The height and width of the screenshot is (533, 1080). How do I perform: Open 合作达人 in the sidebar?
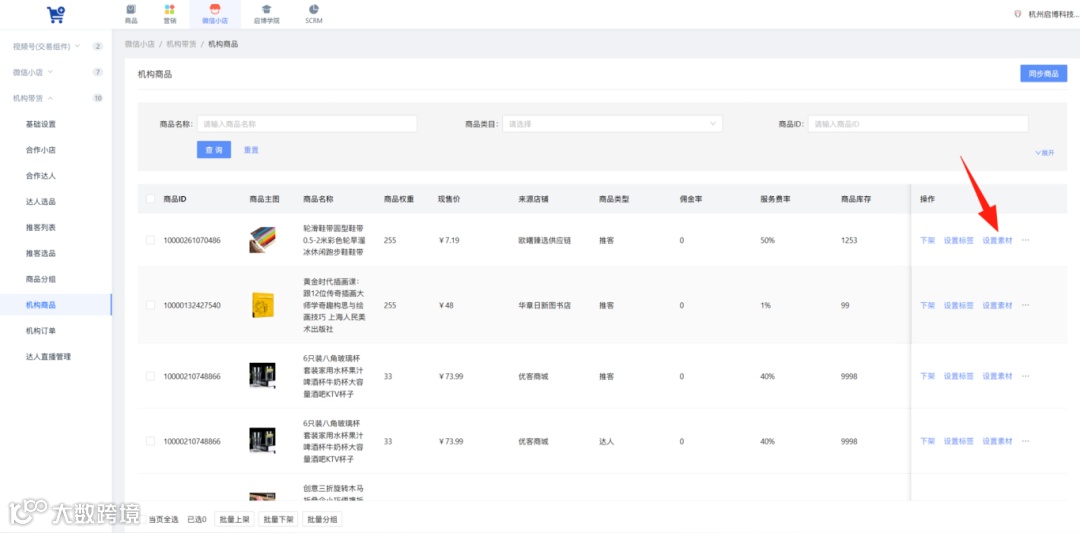coord(41,176)
